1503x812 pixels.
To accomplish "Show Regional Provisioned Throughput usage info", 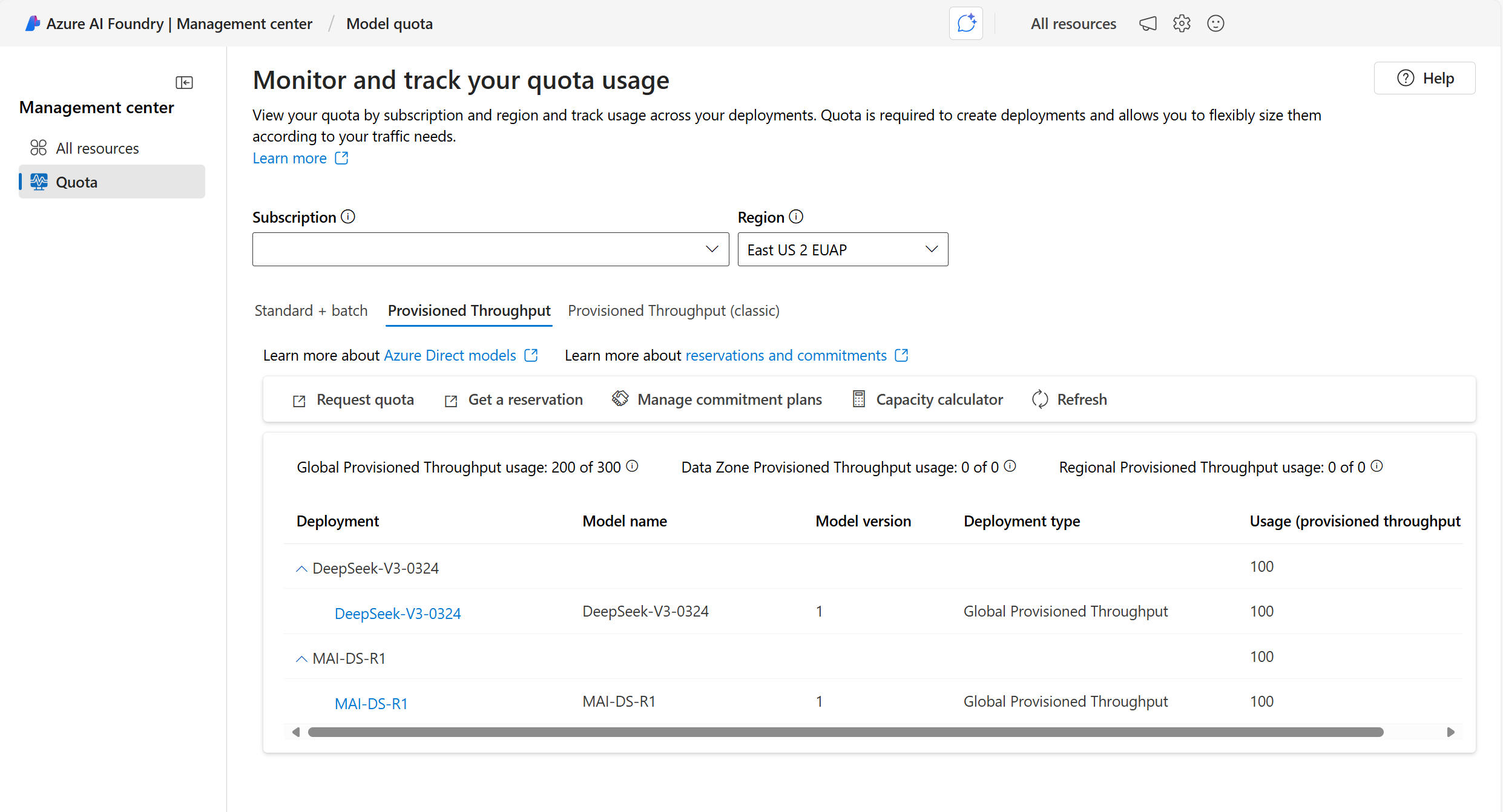I will [x=1377, y=466].
